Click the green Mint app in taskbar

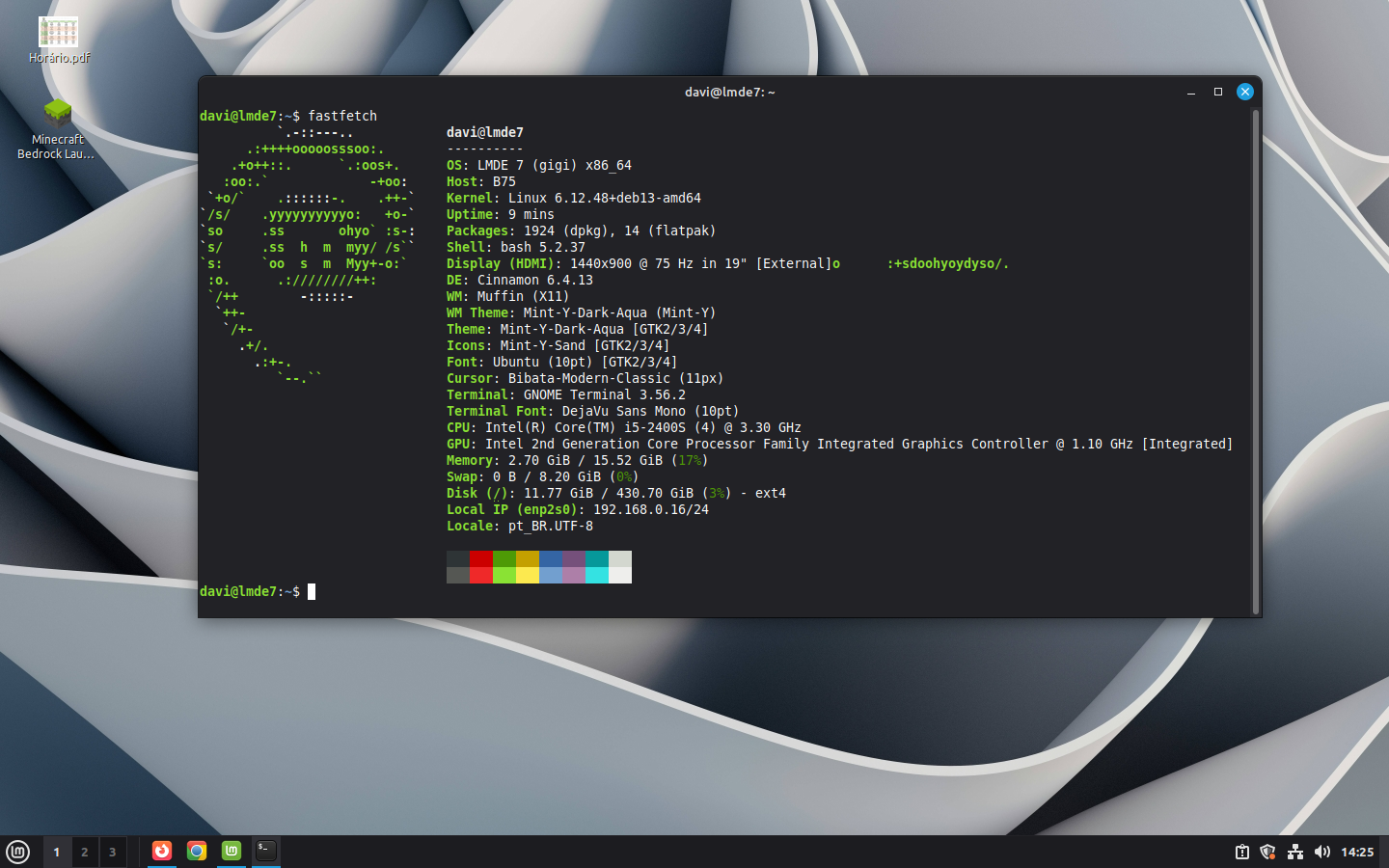231,851
